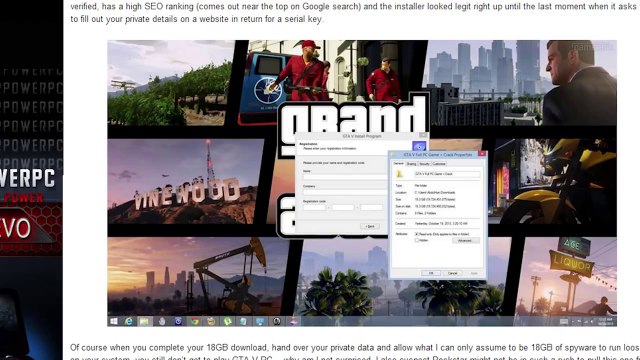Select the Created date value in Properties
This screenshot has height=360, width=640.
(441, 224)
